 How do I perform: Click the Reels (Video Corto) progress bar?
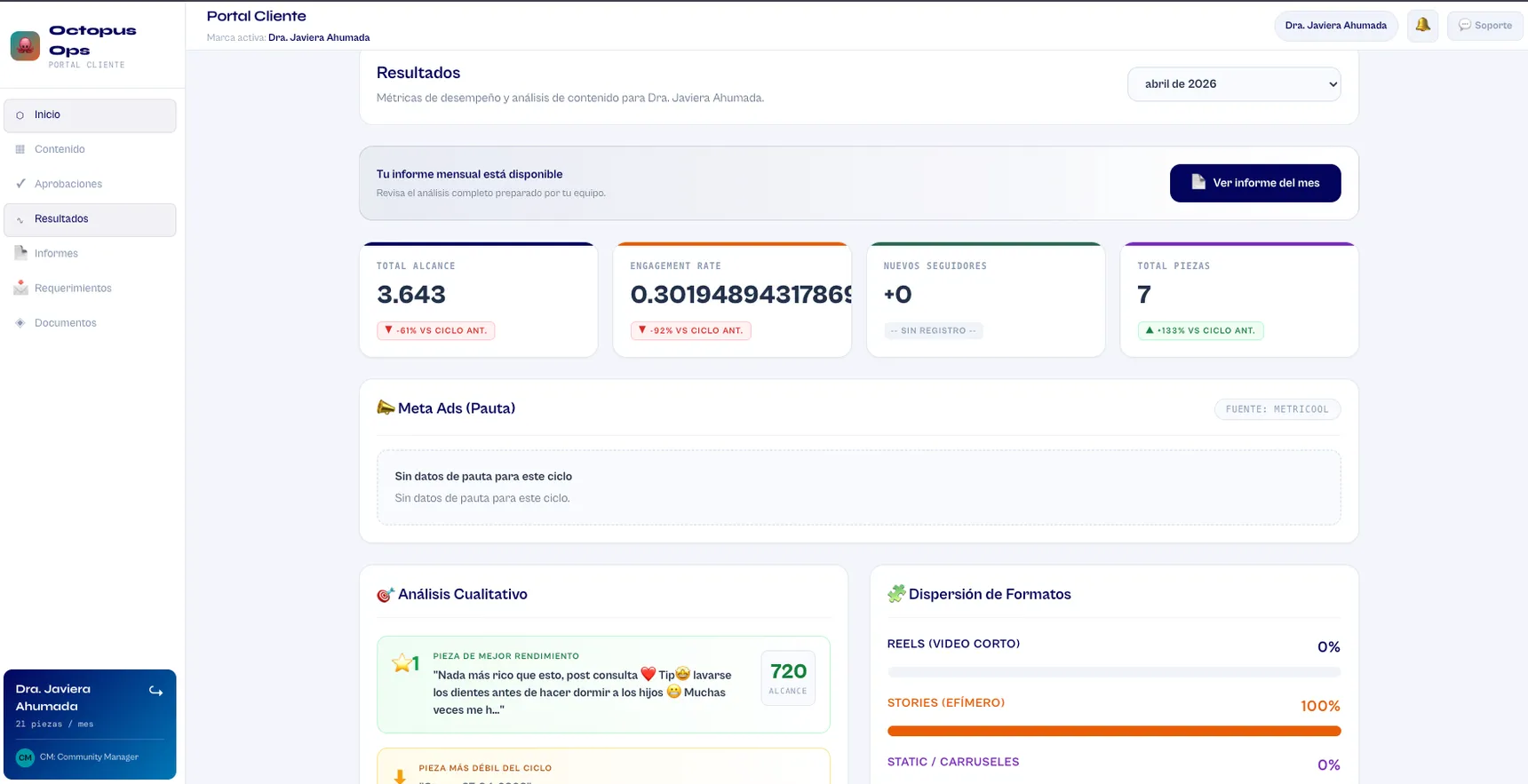pos(1113,672)
